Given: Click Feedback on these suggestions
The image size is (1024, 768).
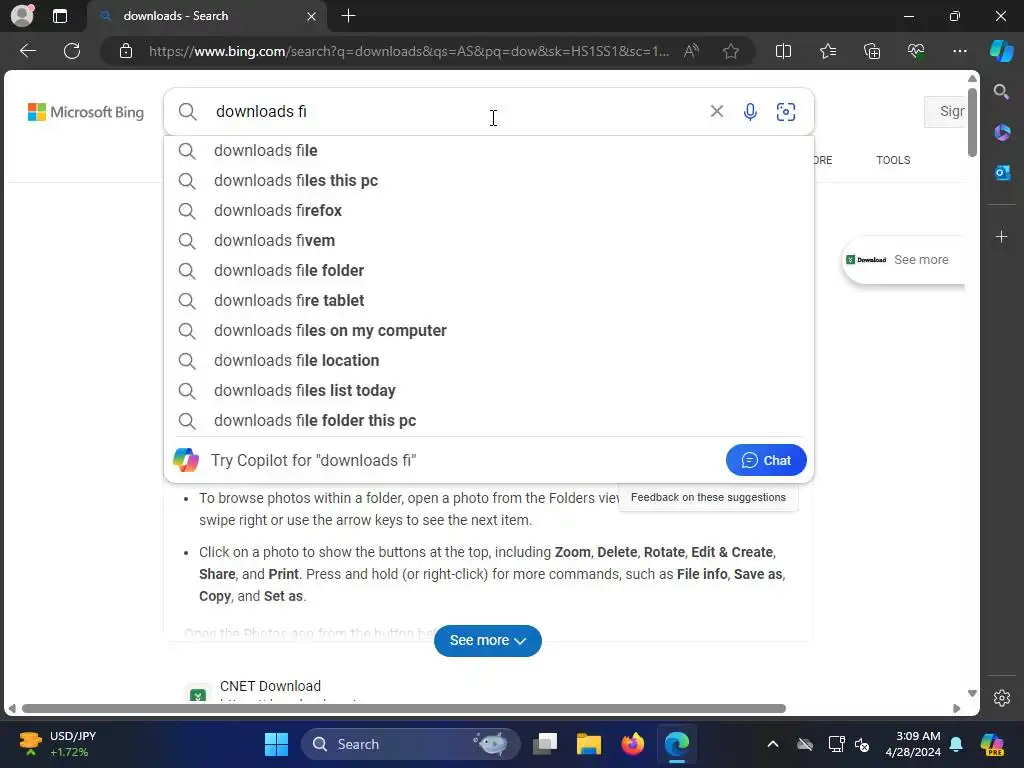Looking at the screenshot, I should tap(708, 498).
